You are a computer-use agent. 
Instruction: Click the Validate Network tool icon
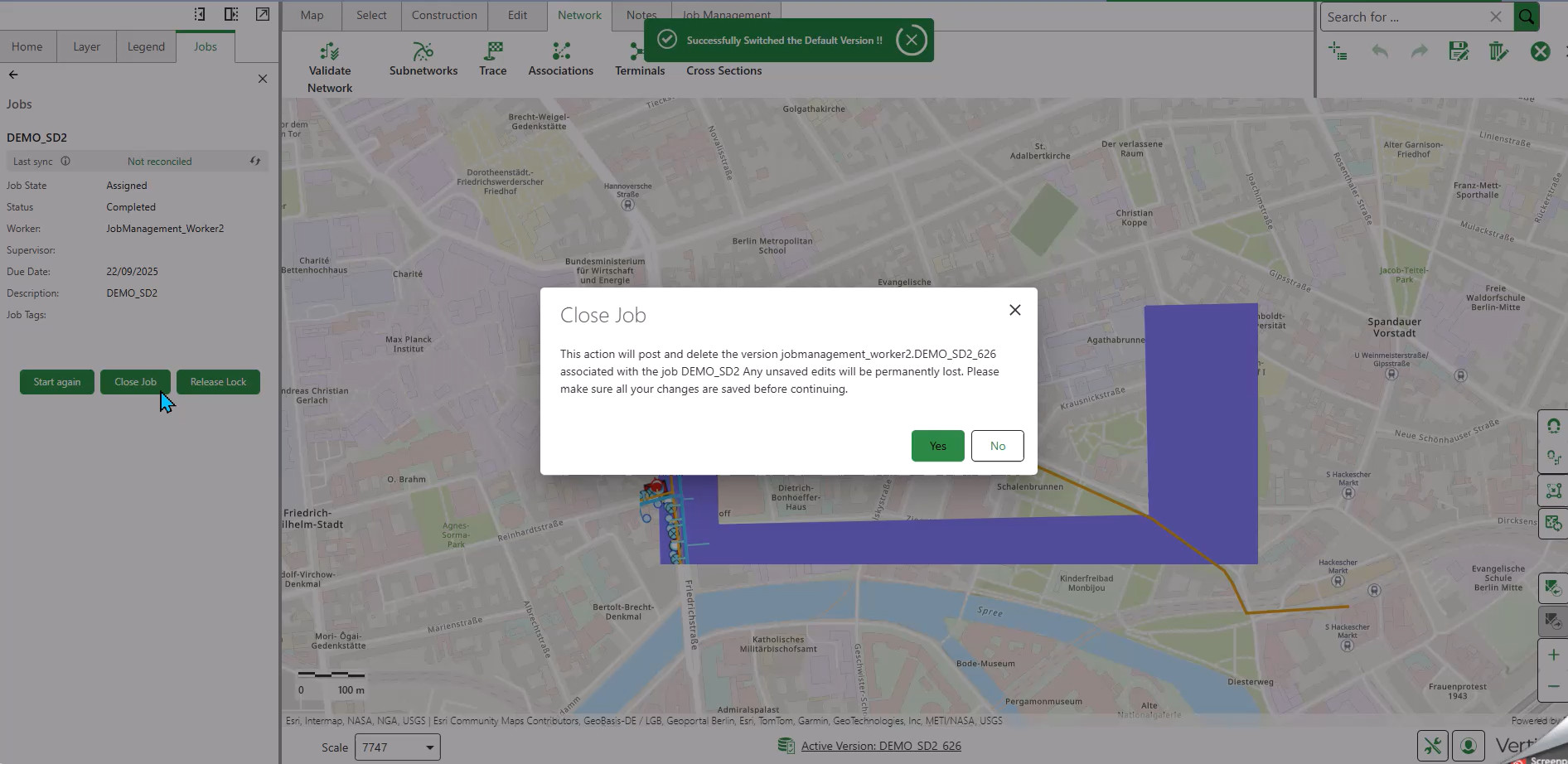330,52
